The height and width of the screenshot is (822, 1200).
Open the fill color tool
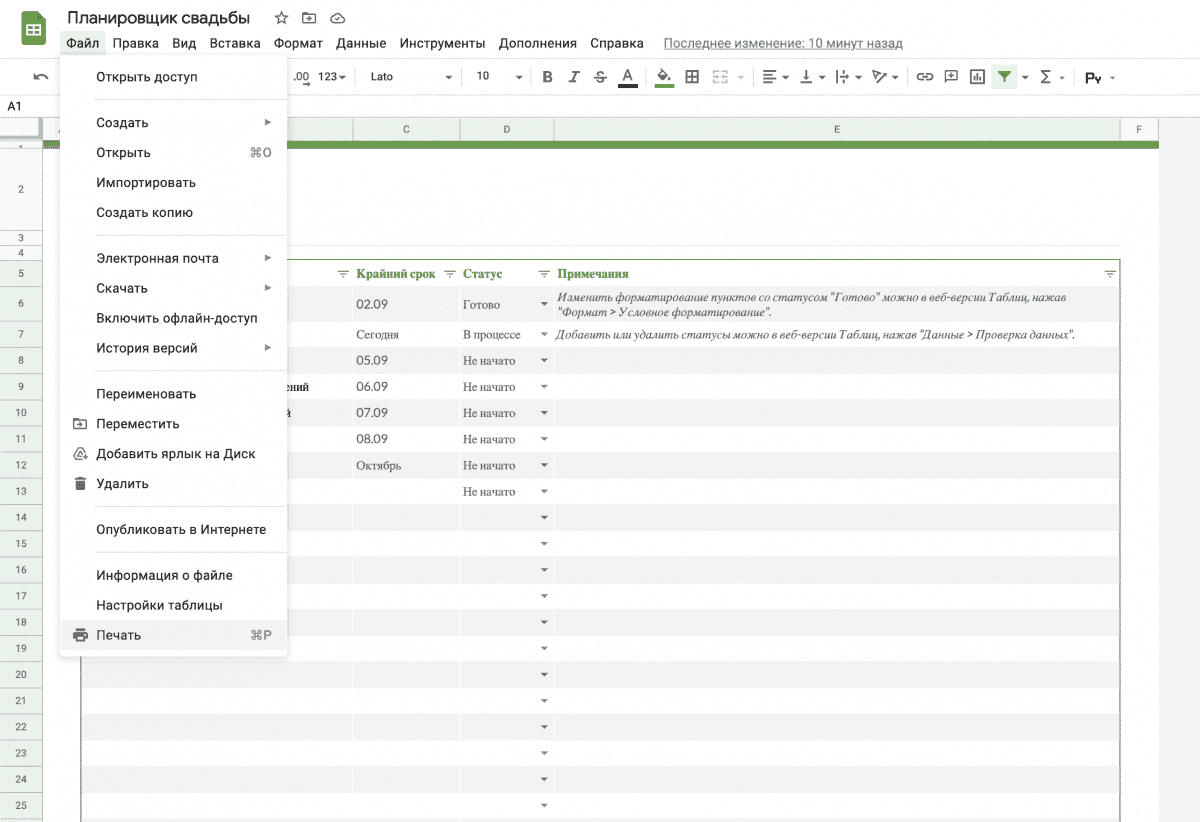663,76
